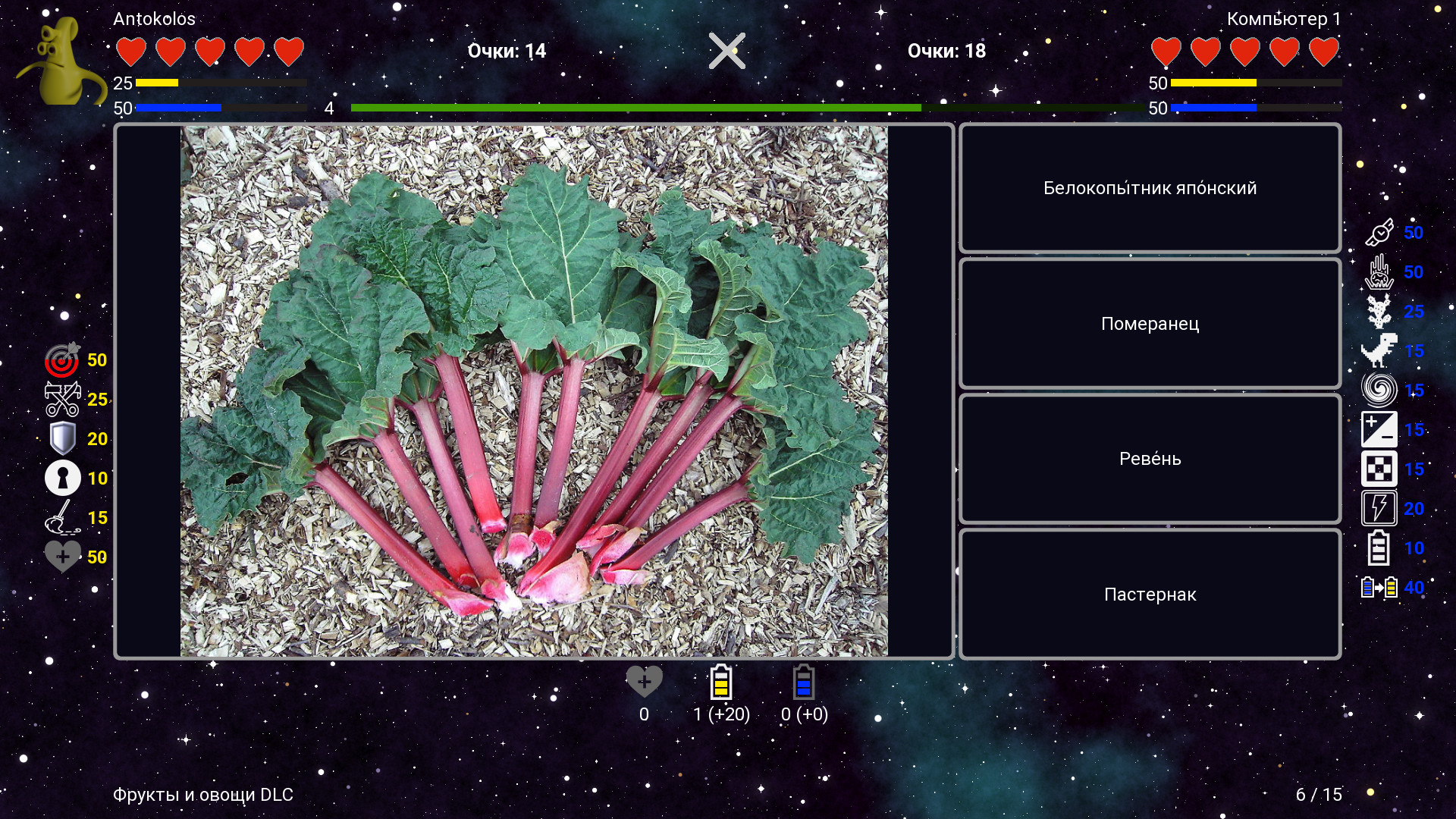Screen dimensions: 1456x819
Task: Use the lightning bolt ability
Action: click(1379, 509)
